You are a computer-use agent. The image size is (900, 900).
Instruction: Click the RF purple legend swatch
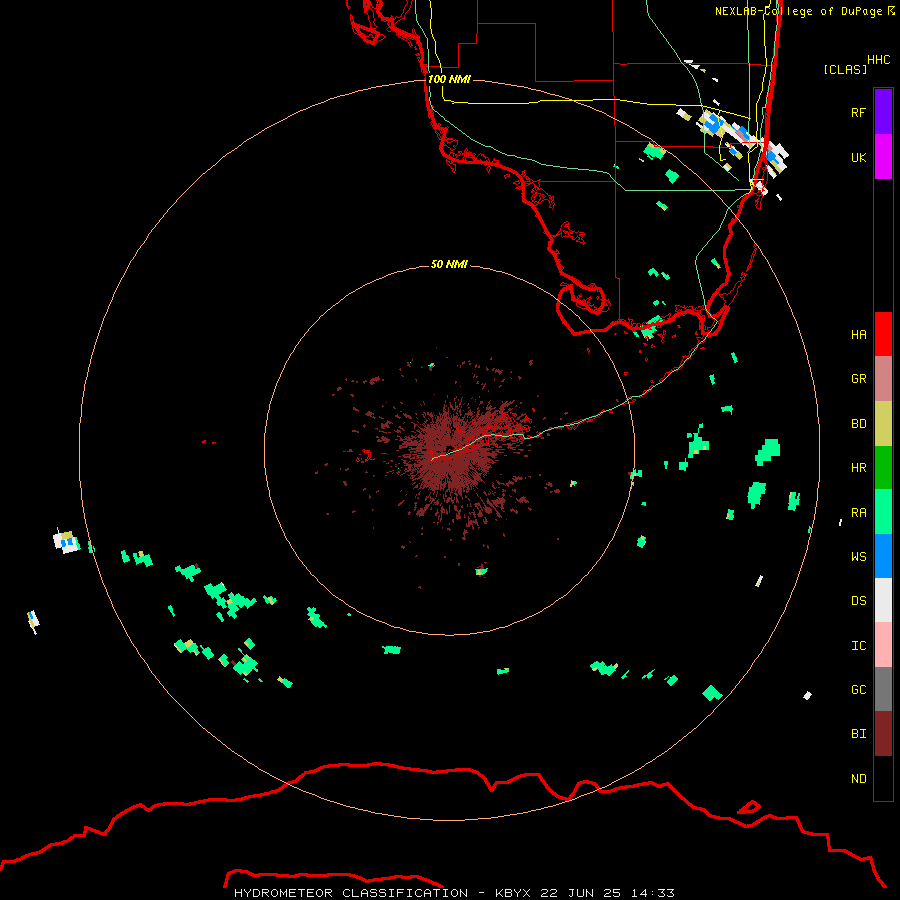pyautogui.click(x=883, y=112)
